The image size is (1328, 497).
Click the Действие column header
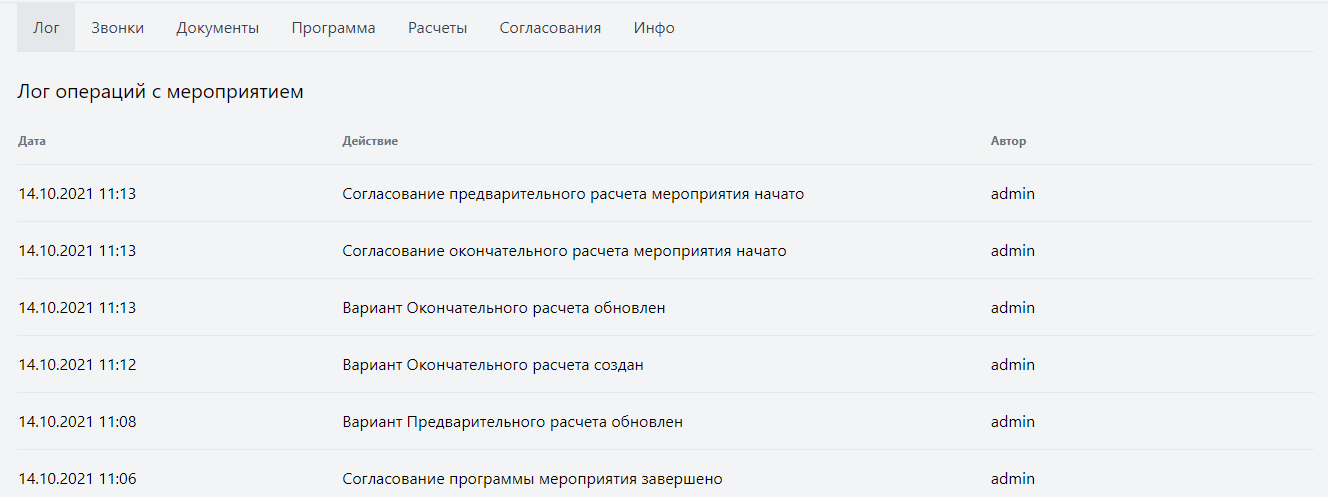(x=370, y=141)
